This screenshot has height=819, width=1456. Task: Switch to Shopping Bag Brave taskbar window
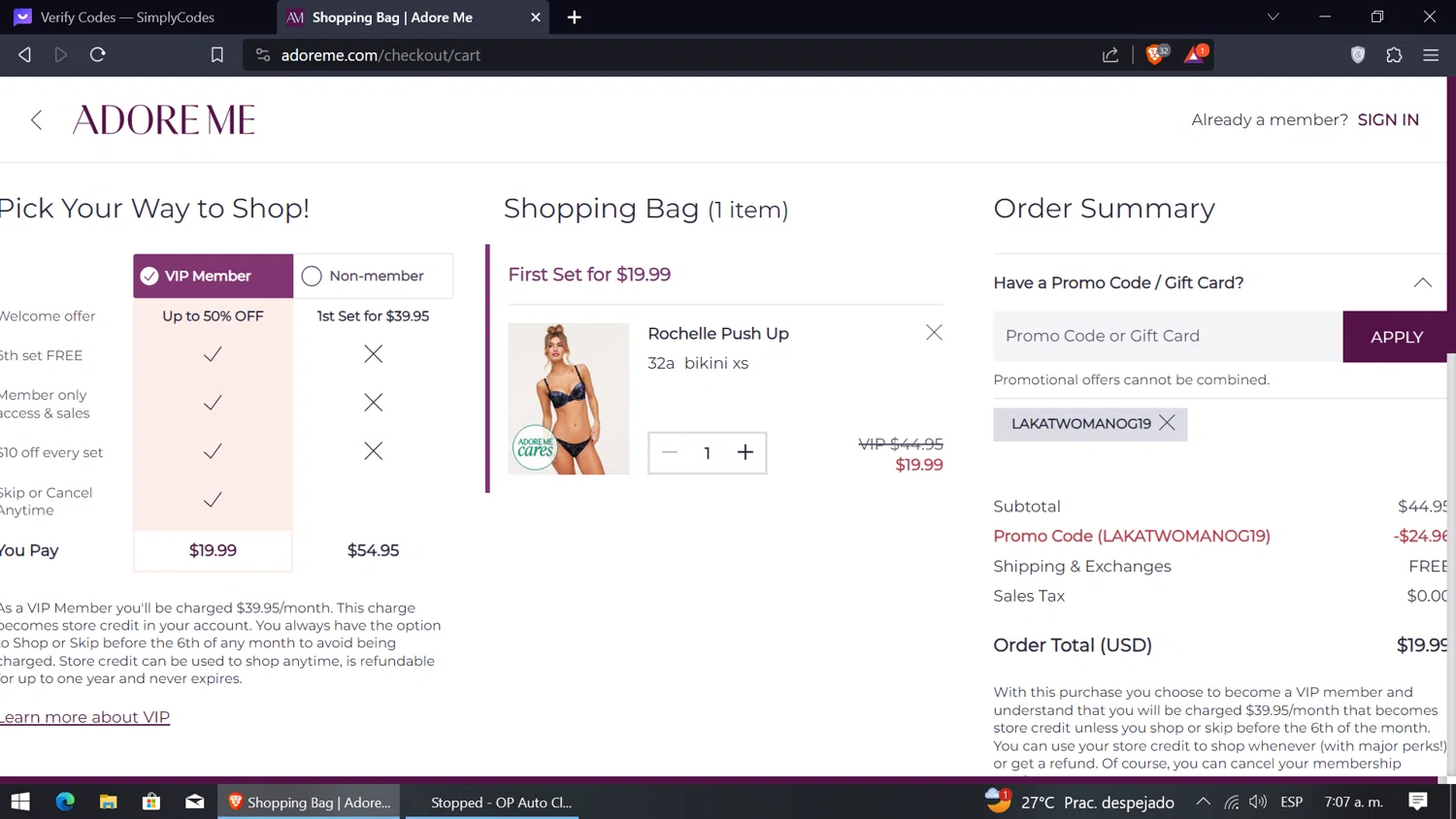click(x=309, y=802)
